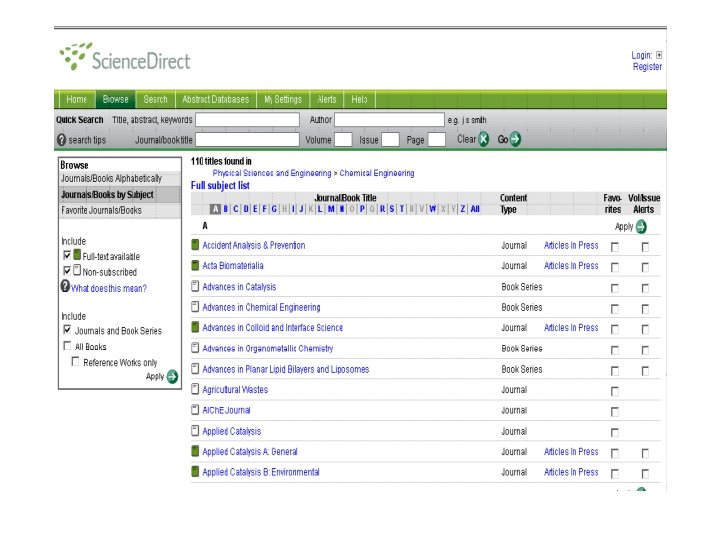Open Articles in Press for Acta Biomaterialia

click(x=571, y=265)
